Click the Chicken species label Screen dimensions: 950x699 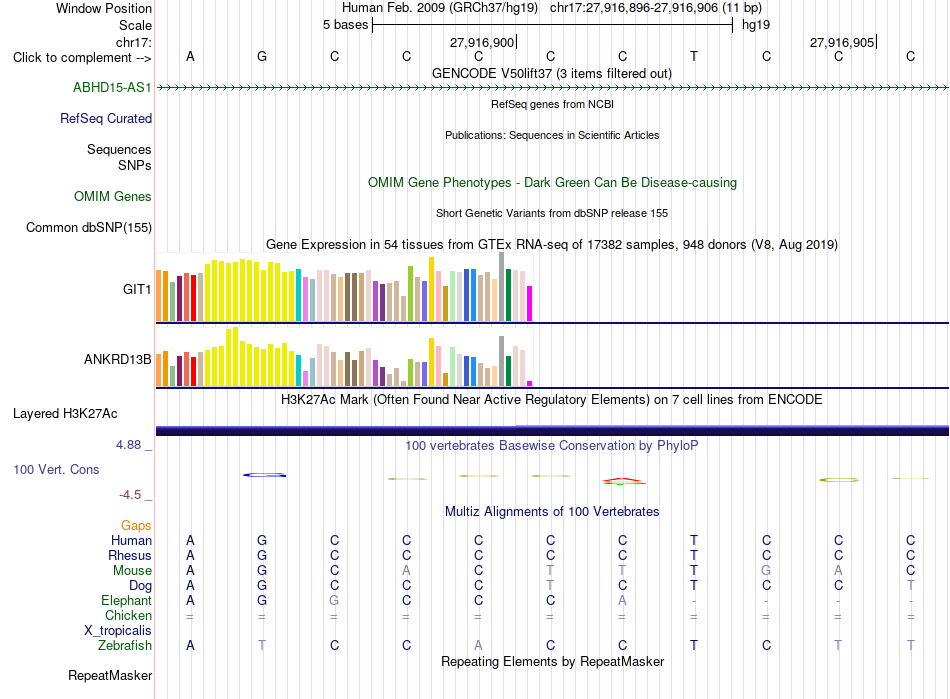coord(128,615)
